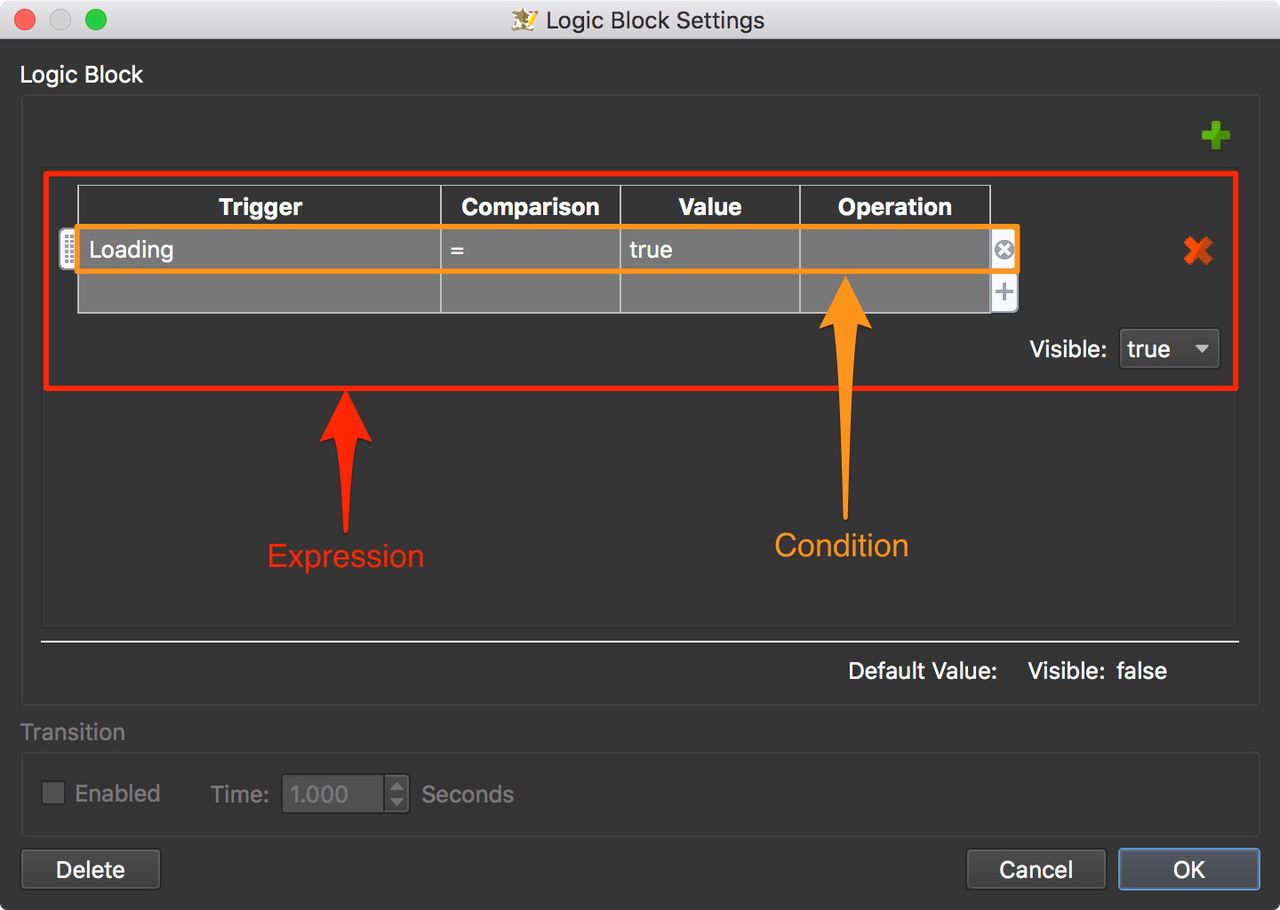This screenshot has width=1280, height=910.
Task: Open the Comparison cell for the Loading row
Action: (x=530, y=249)
